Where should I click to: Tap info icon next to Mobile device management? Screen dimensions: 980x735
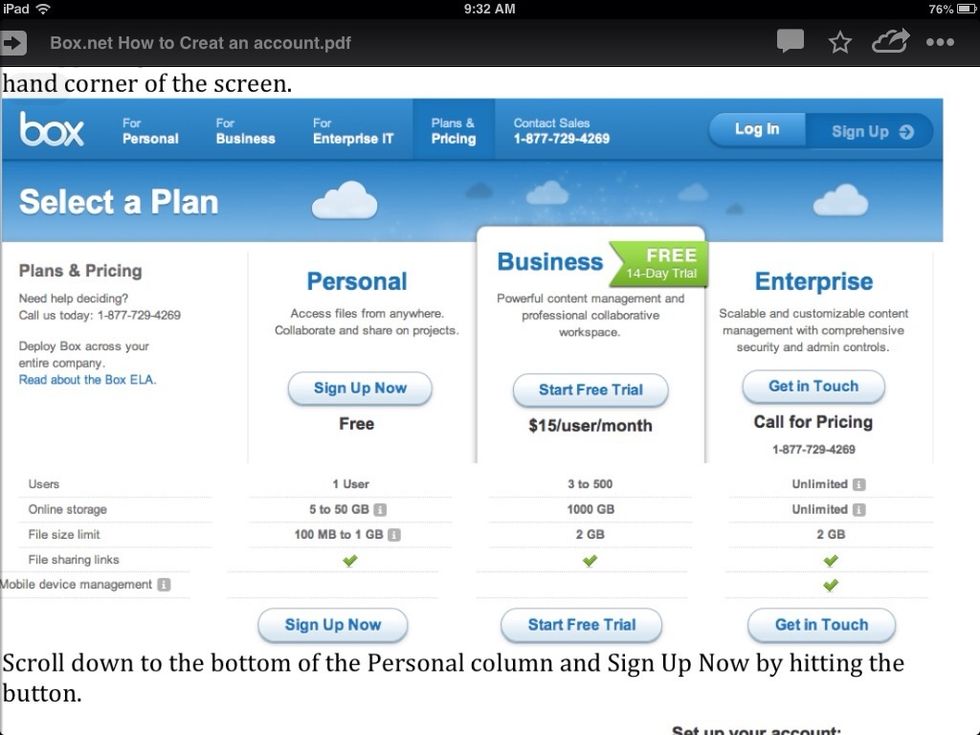(164, 585)
